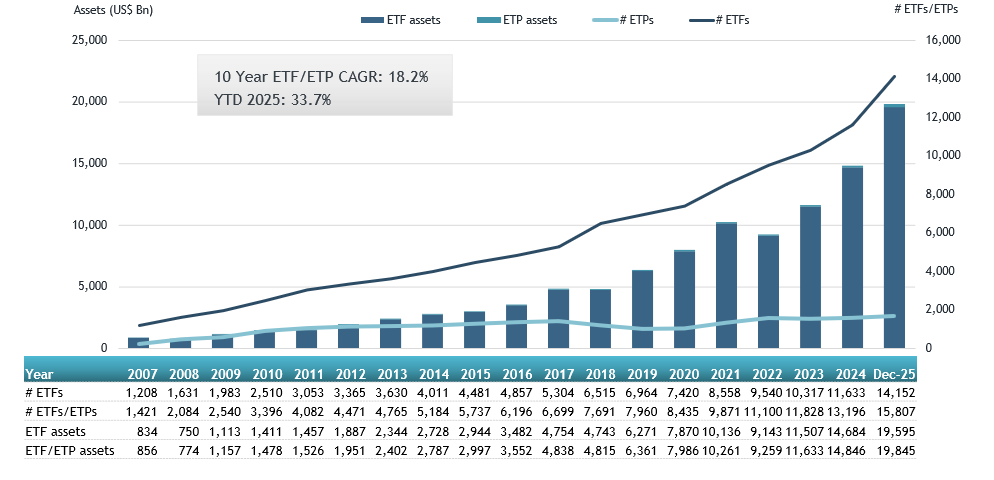The image size is (994, 480).
Task: Toggle the '# ETPs' legend label
Action: point(635,20)
